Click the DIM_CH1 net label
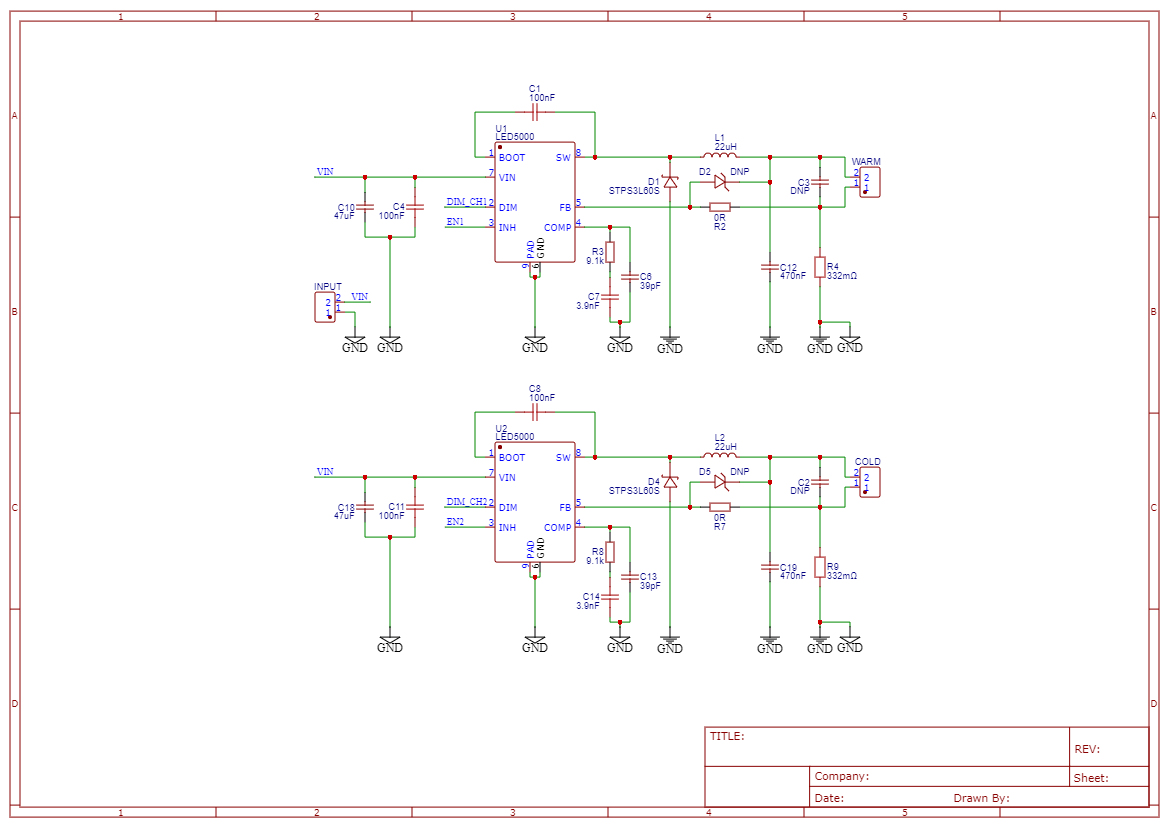 466,200
